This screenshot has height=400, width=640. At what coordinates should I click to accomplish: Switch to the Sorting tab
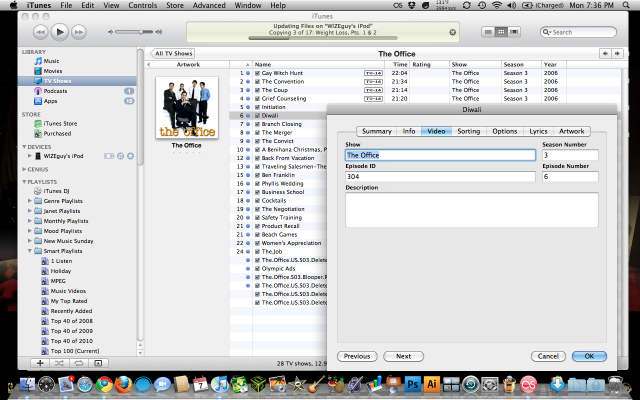[x=469, y=131]
